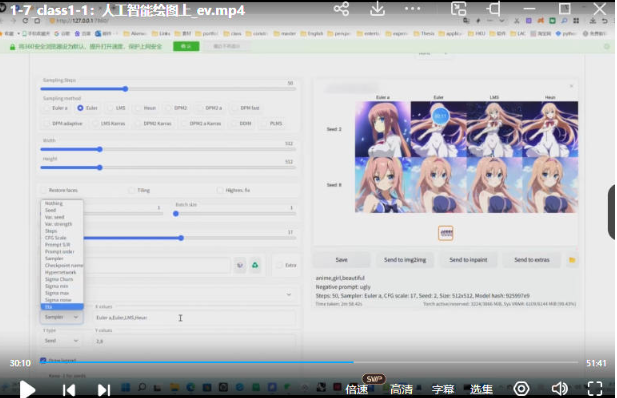This screenshot has height=398, width=617.
Task: Click the generated grid thumbnail below the preview
Action: click(x=445, y=233)
